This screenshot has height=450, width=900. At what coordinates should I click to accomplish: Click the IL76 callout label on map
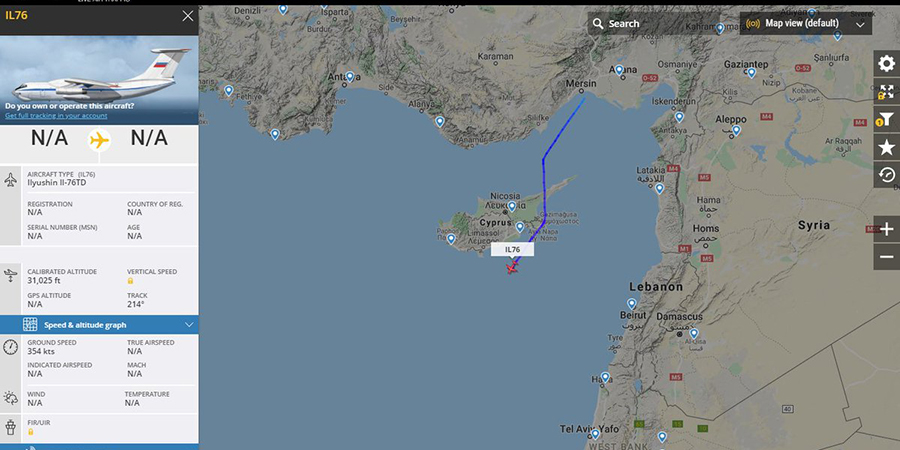click(x=513, y=249)
